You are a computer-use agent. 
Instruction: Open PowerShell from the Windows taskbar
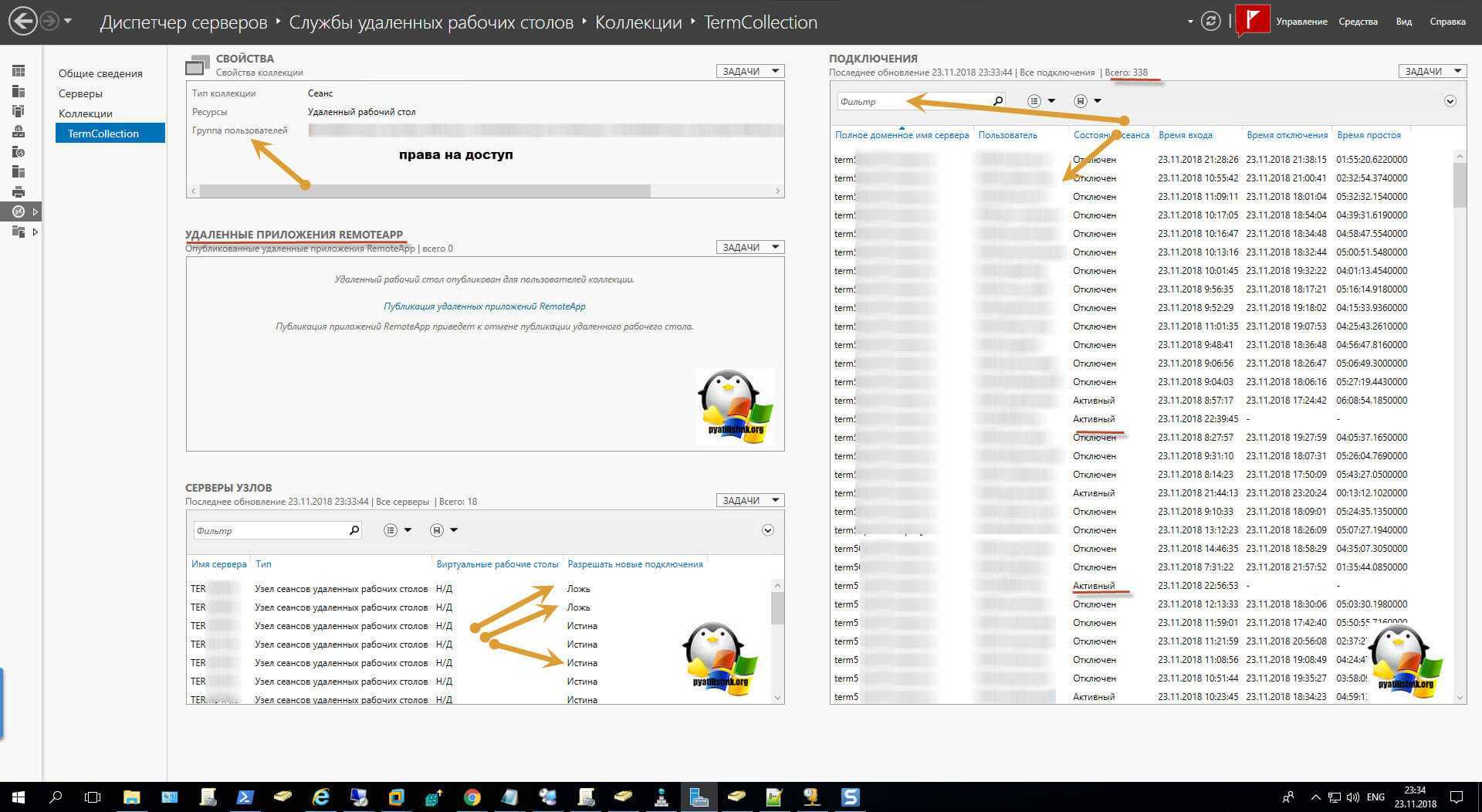245,797
